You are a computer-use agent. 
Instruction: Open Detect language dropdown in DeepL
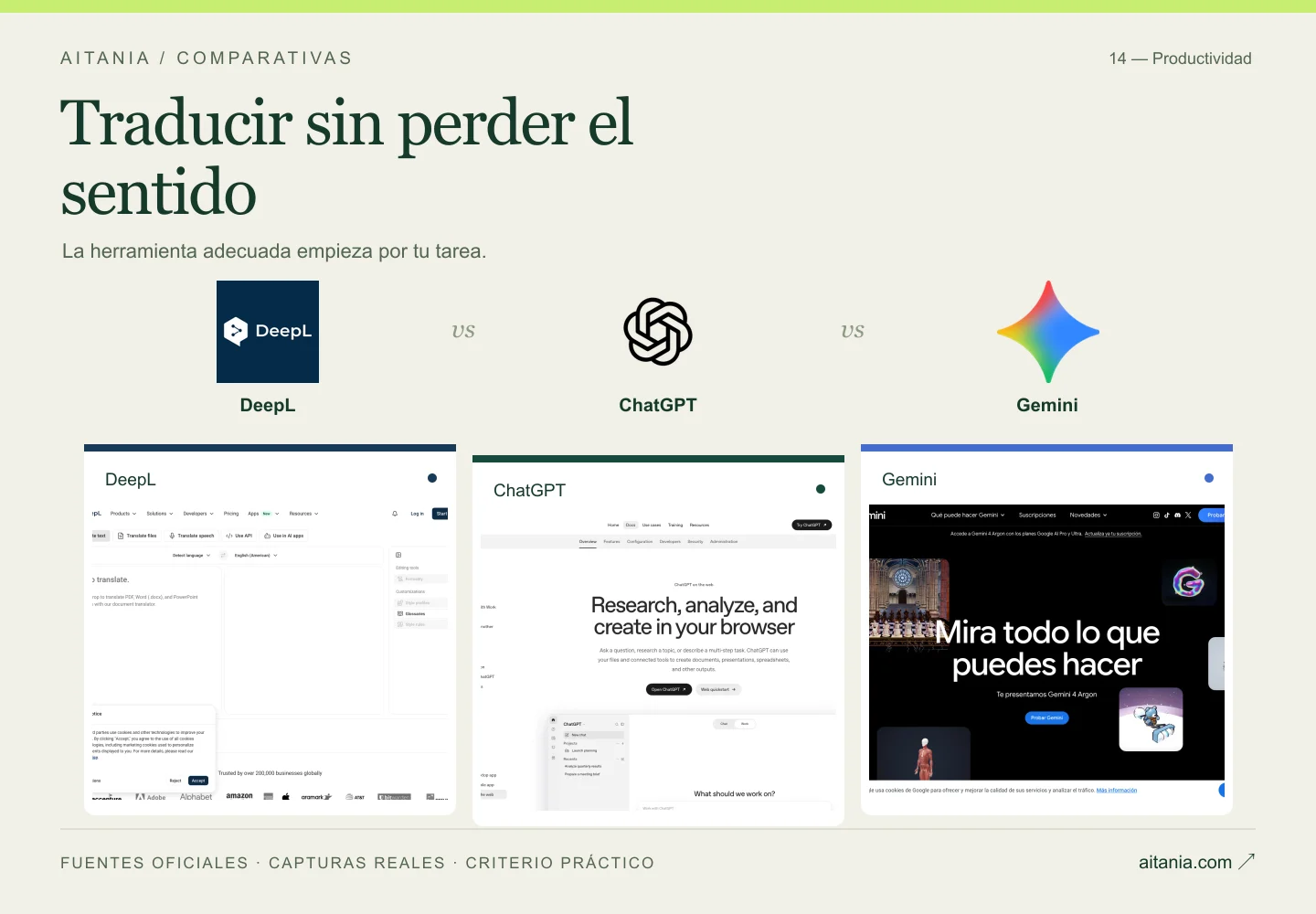click(191, 555)
